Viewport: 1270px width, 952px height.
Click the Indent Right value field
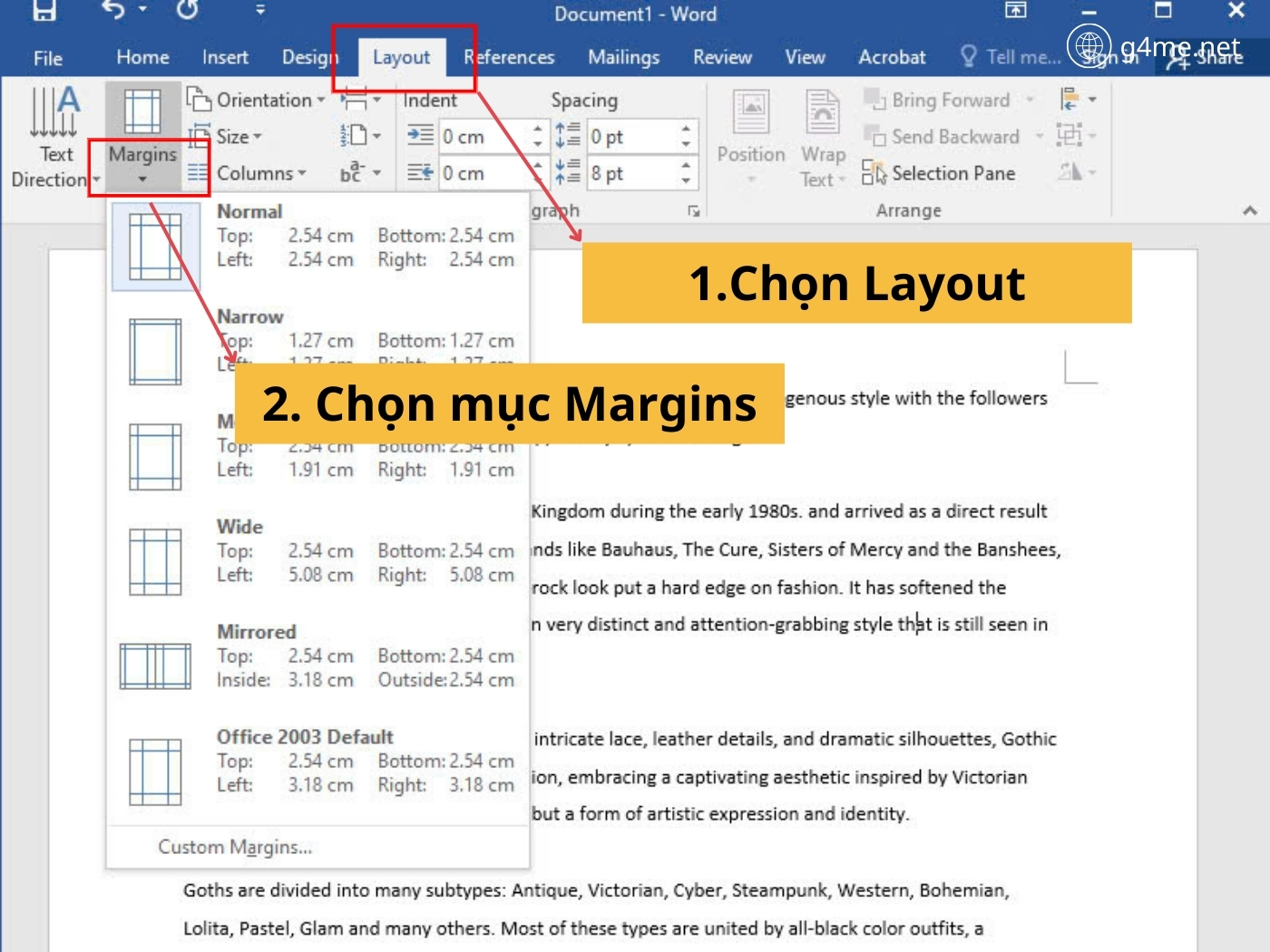point(484,173)
